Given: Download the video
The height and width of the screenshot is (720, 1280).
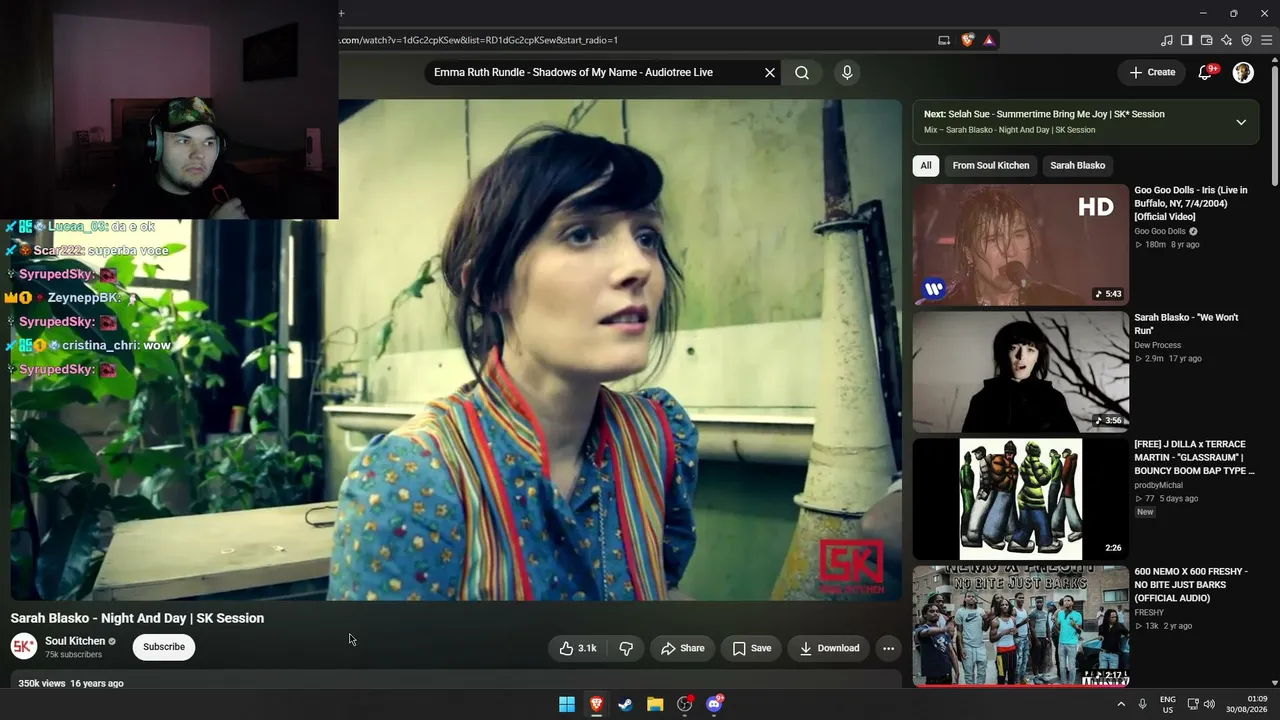Looking at the screenshot, I should point(829,648).
